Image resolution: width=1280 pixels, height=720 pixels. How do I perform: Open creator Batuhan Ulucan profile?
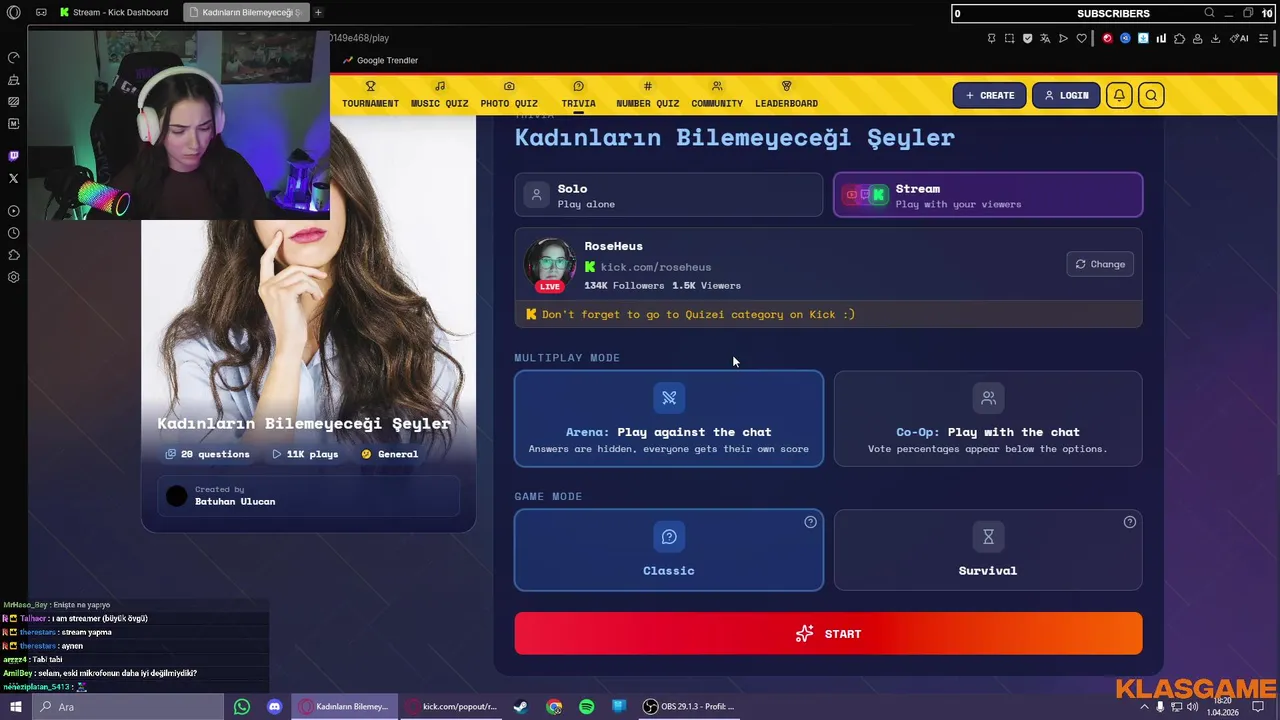(x=235, y=501)
